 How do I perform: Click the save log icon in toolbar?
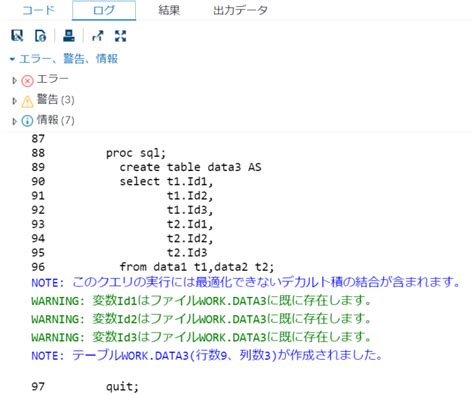[17, 36]
